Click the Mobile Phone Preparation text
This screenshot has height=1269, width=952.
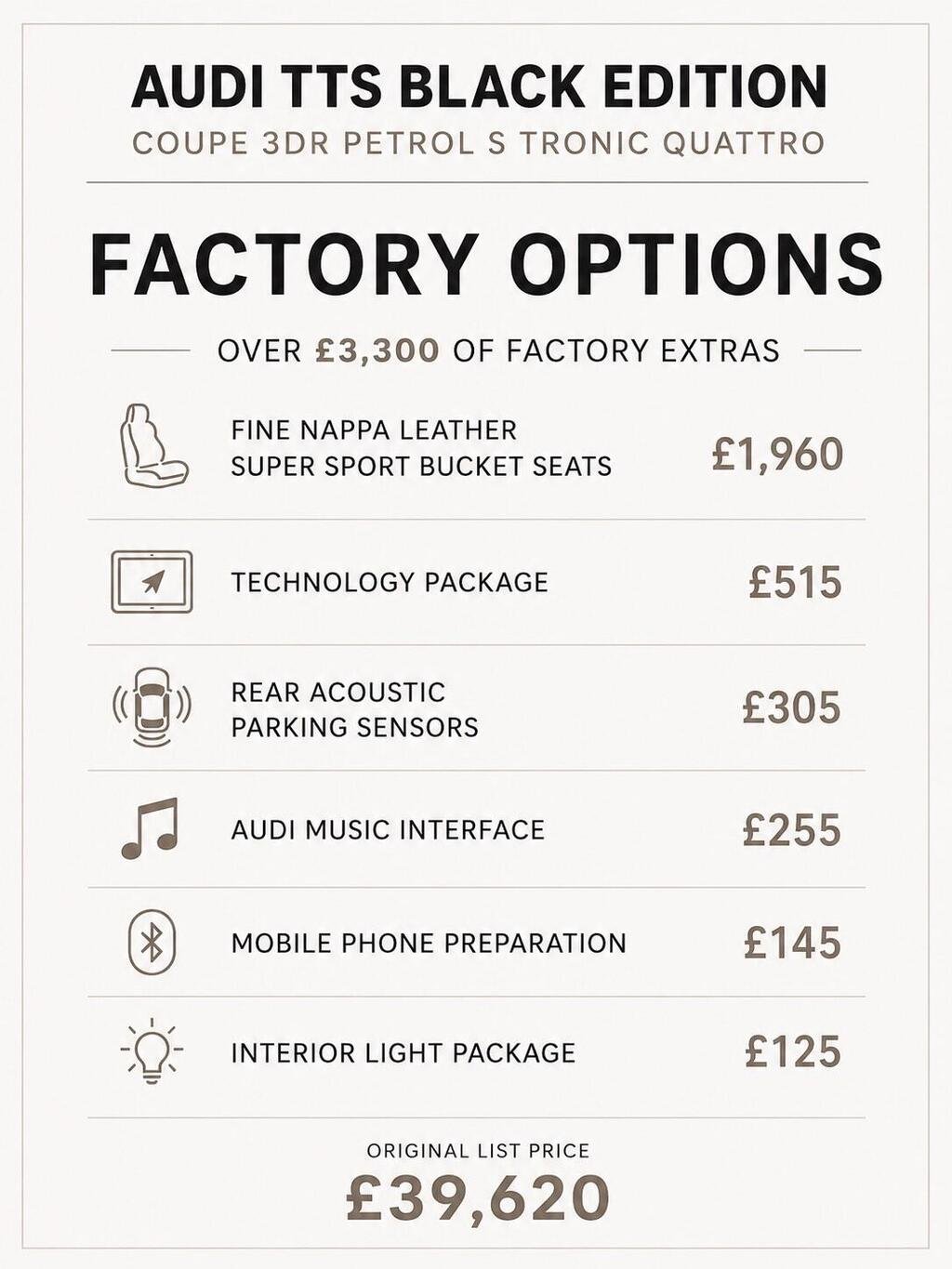point(429,943)
